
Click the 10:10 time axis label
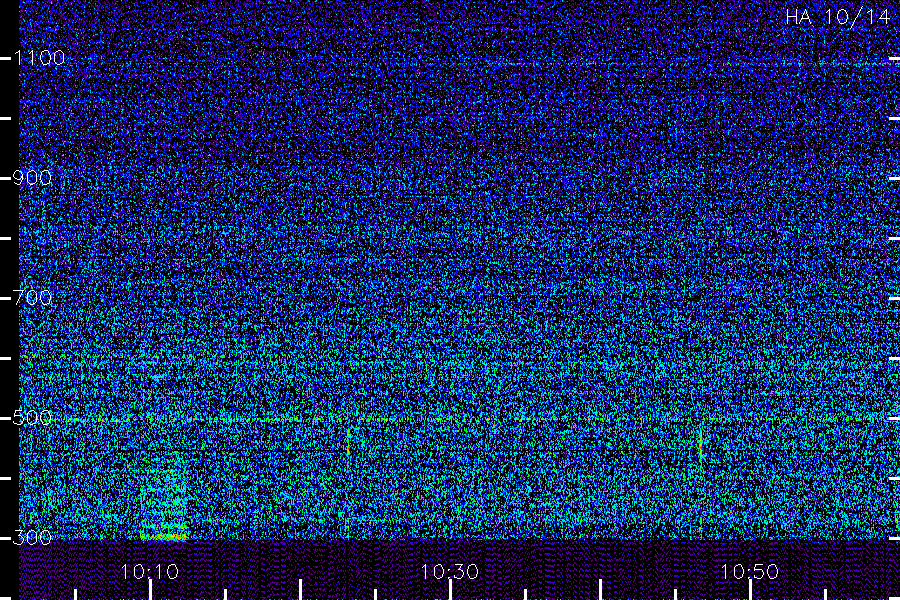click(150, 572)
